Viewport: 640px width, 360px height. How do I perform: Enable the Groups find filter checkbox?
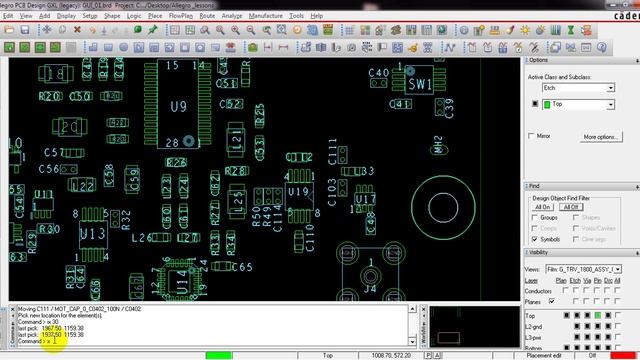535,218
